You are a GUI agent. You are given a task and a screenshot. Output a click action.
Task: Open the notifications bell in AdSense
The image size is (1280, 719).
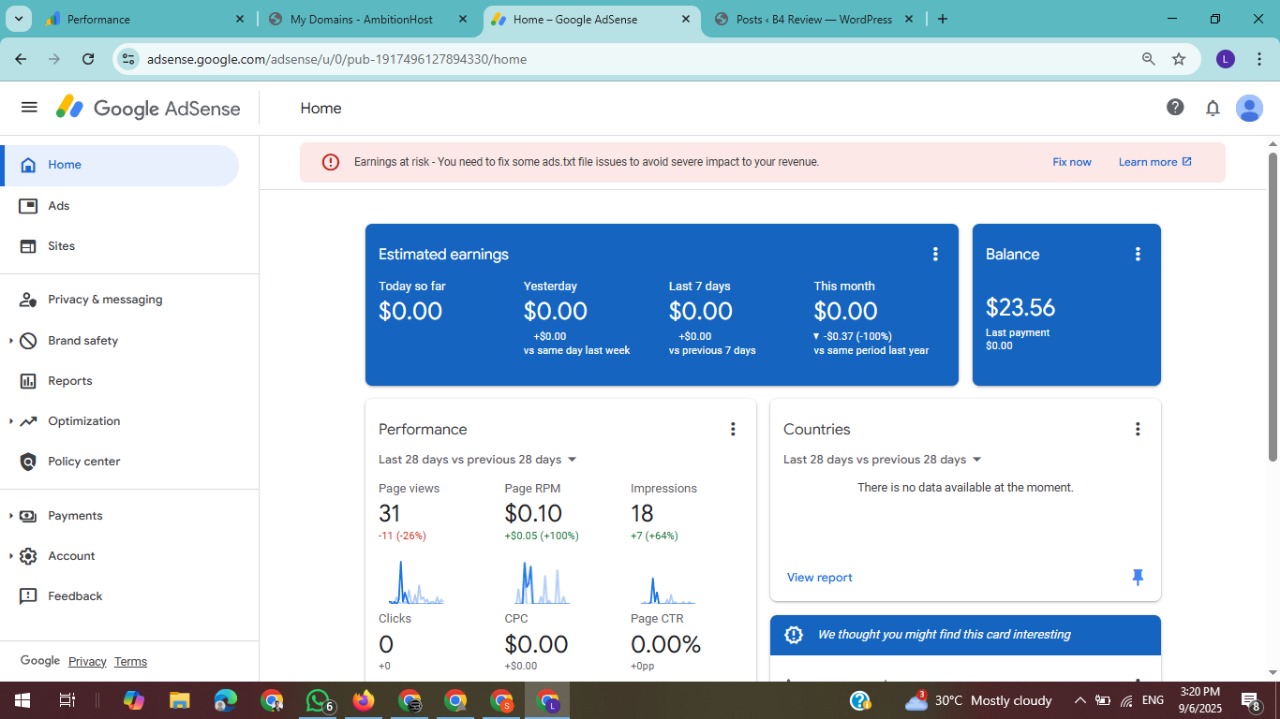(1213, 108)
